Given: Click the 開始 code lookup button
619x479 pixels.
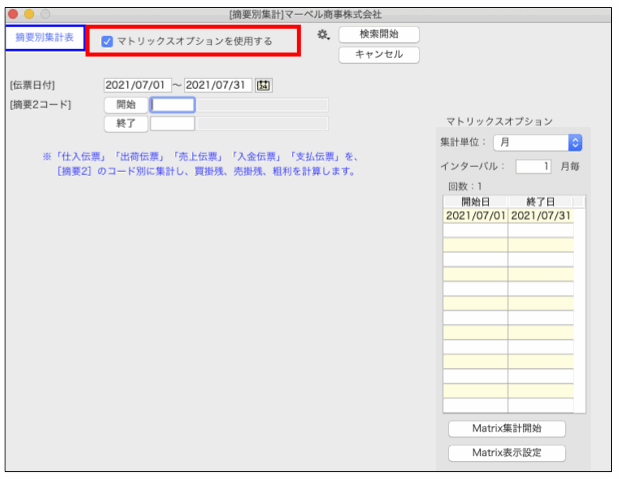Looking at the screenshot, I should [x=126, y=105].
